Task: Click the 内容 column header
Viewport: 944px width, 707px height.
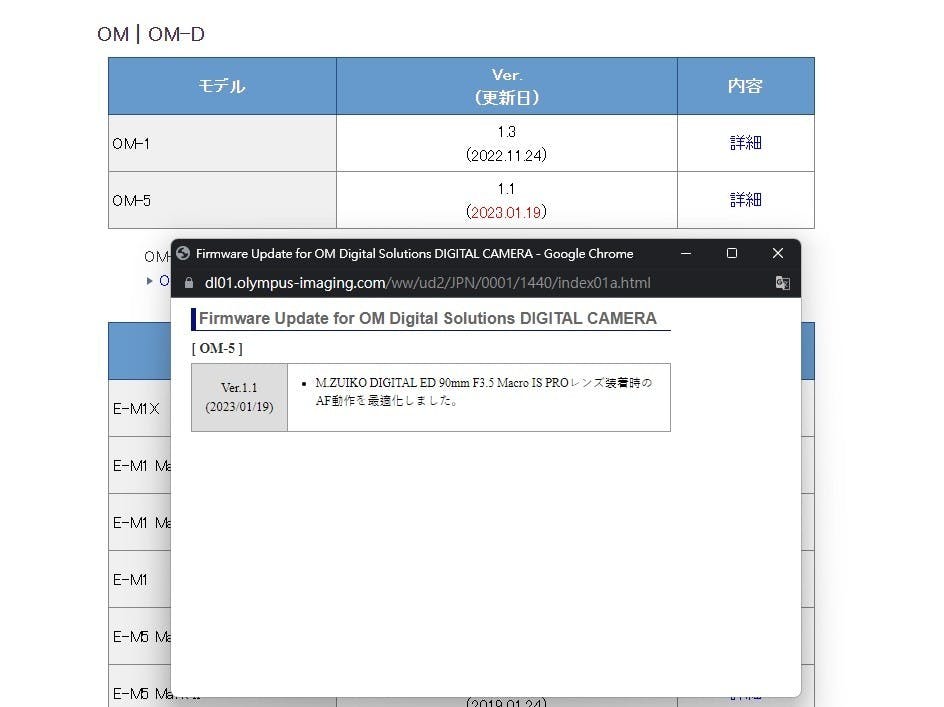Action: point(745,86)
